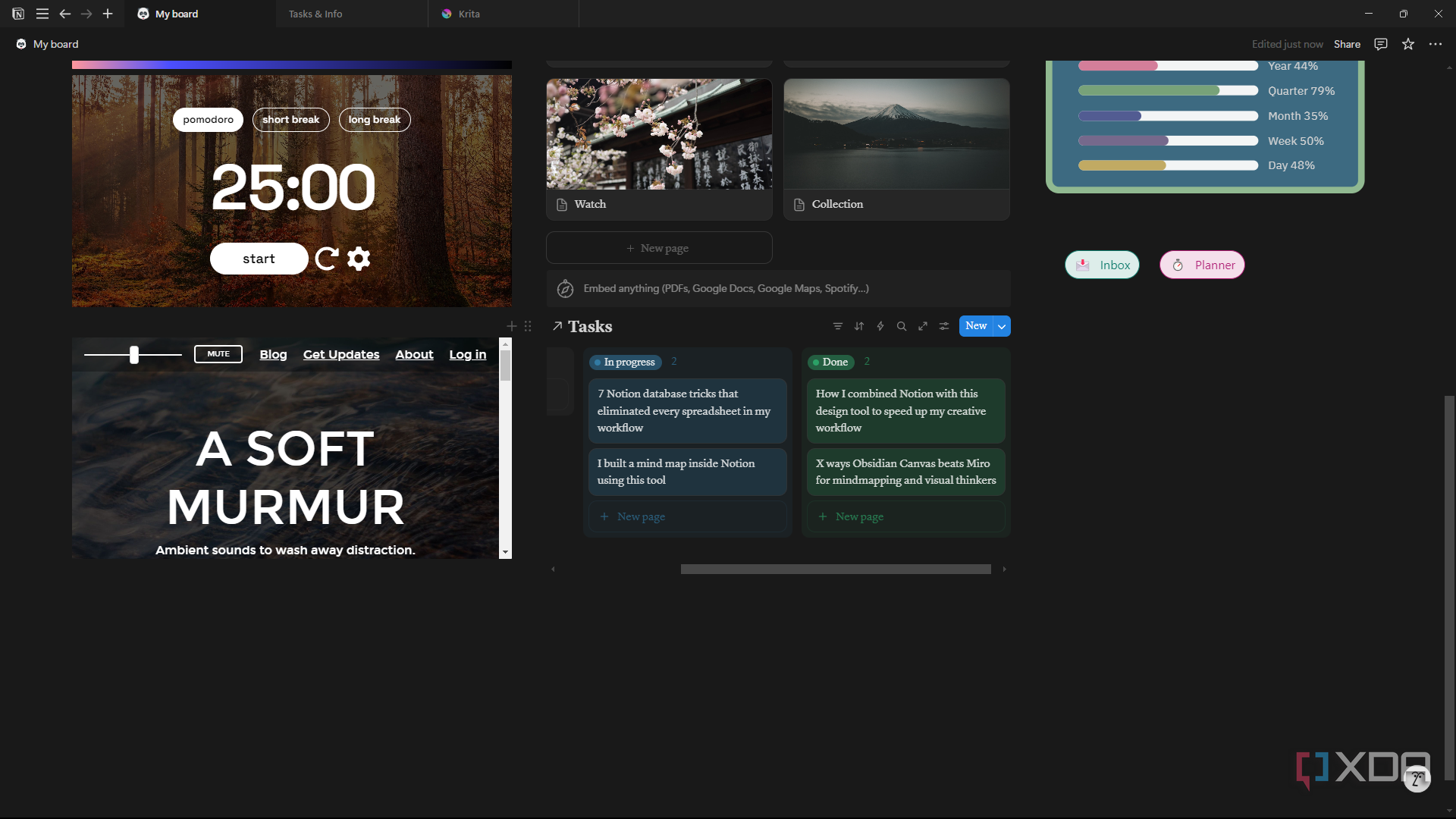This screenshot has width=1456, height=819.
Task: Open the Planner button
Action: click(x=1202, y=265)
